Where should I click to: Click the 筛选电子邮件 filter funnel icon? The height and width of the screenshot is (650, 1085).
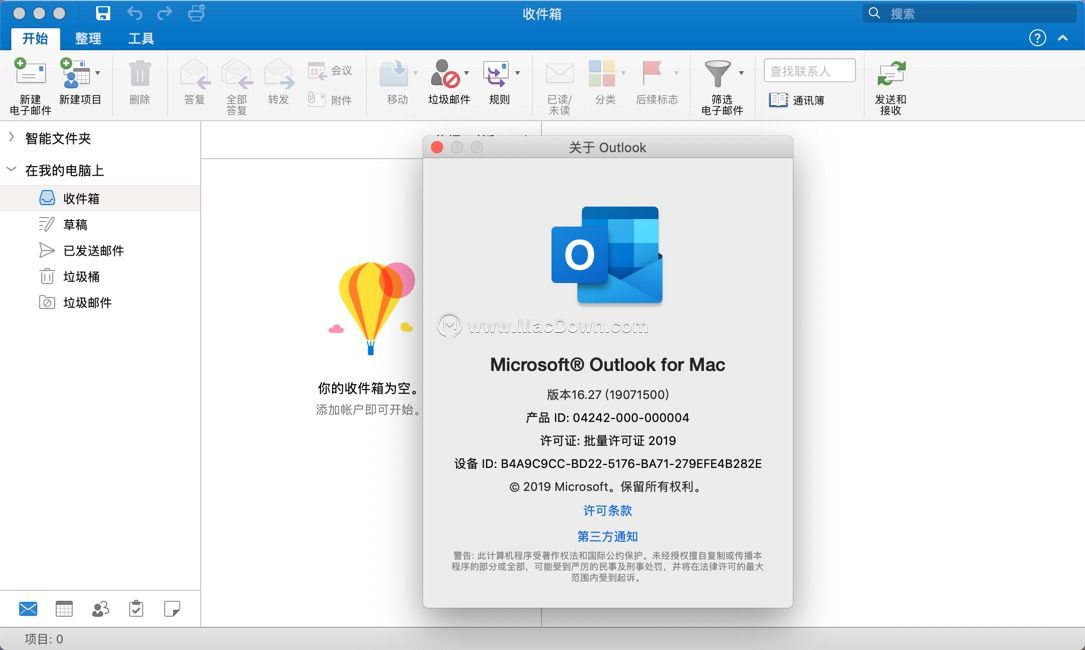[718, 73]
